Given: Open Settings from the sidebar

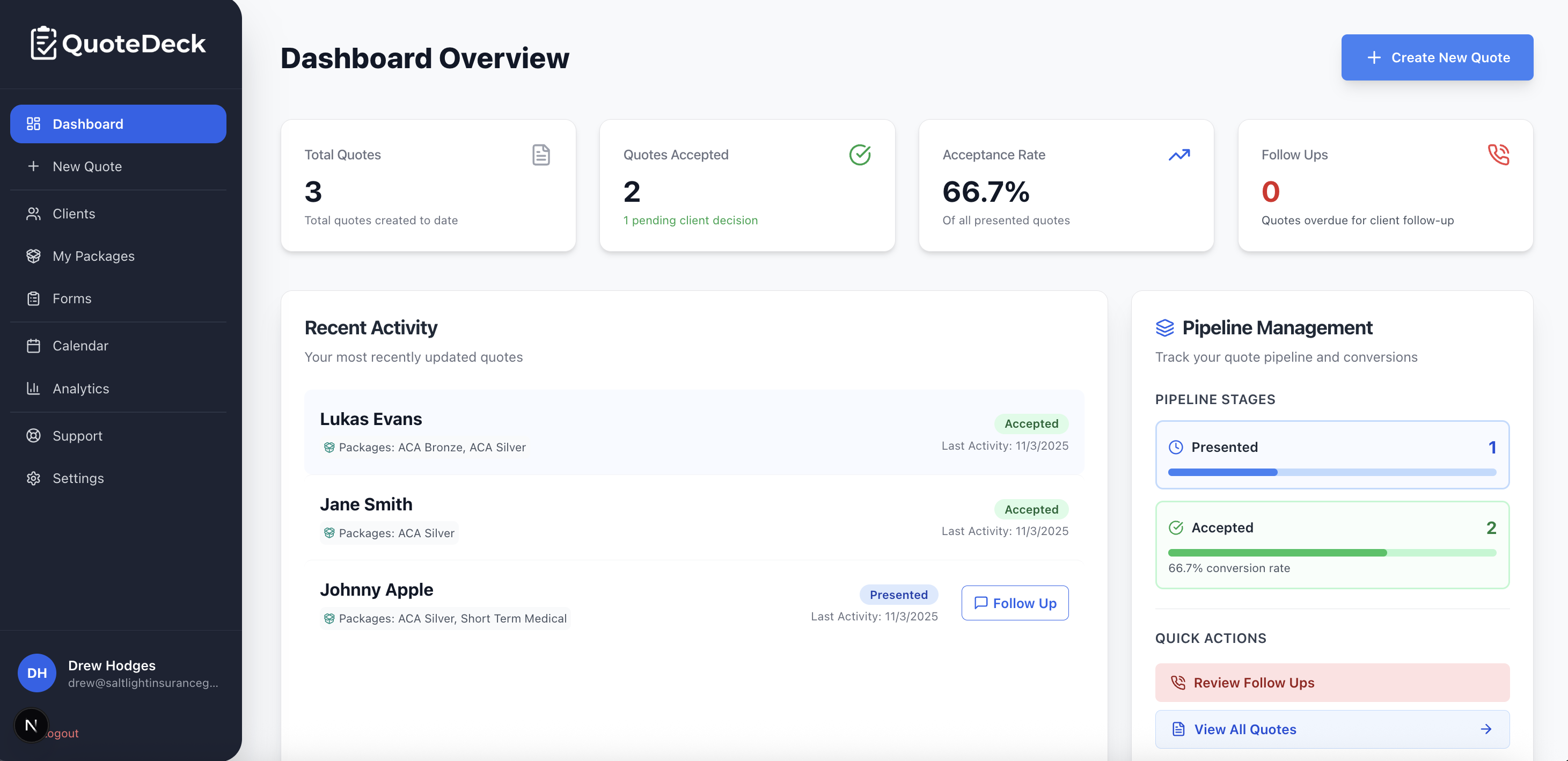Looking at the screenshot, I should (x=77, y=478).
